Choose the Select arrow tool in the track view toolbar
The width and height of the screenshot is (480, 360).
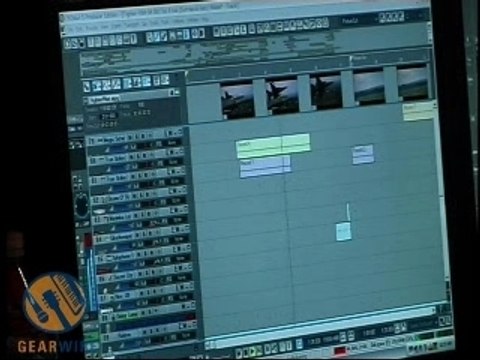click(87, 87)
